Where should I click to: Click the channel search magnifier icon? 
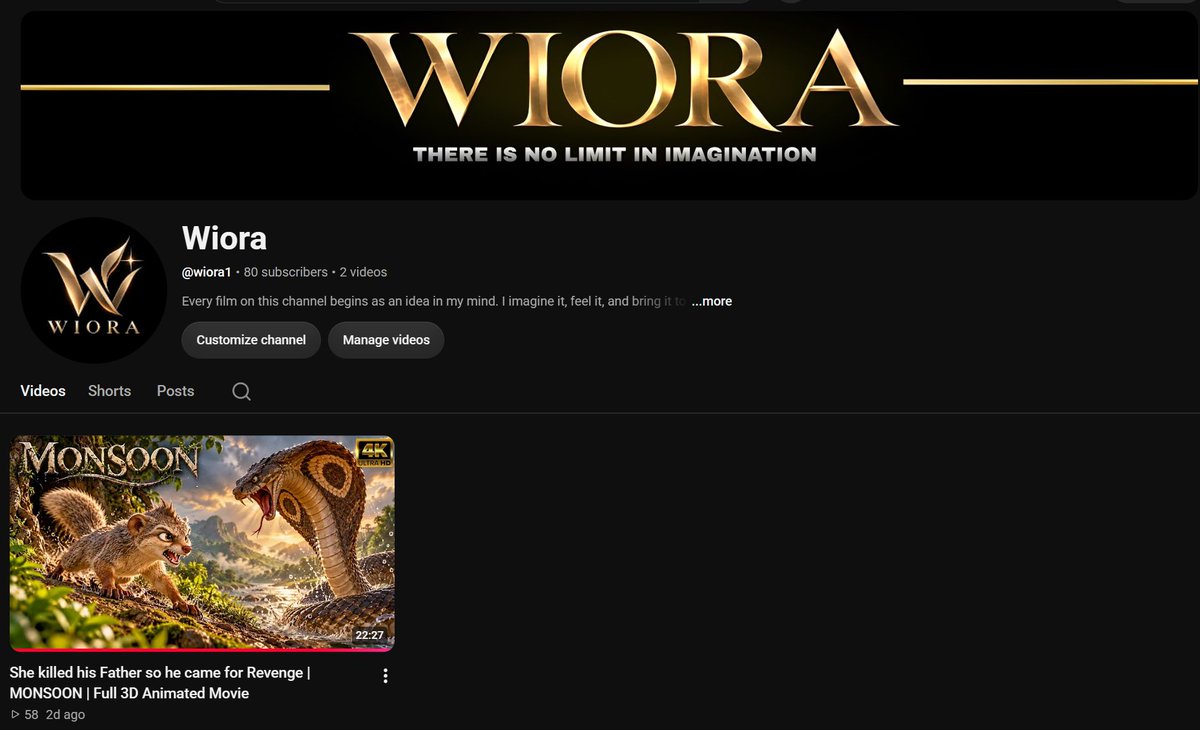241,391
